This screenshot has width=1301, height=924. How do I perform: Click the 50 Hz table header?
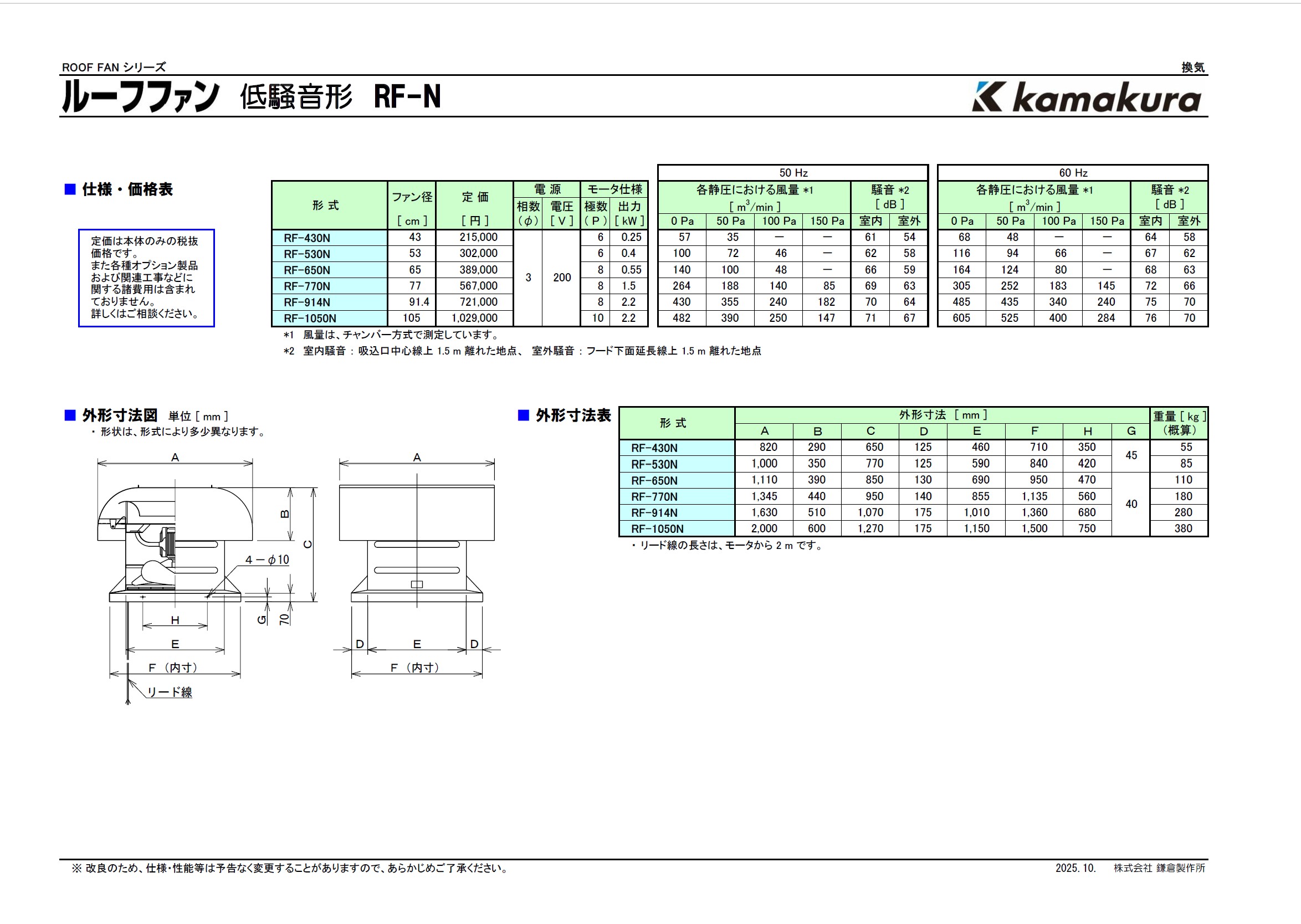tap(793, 173)
